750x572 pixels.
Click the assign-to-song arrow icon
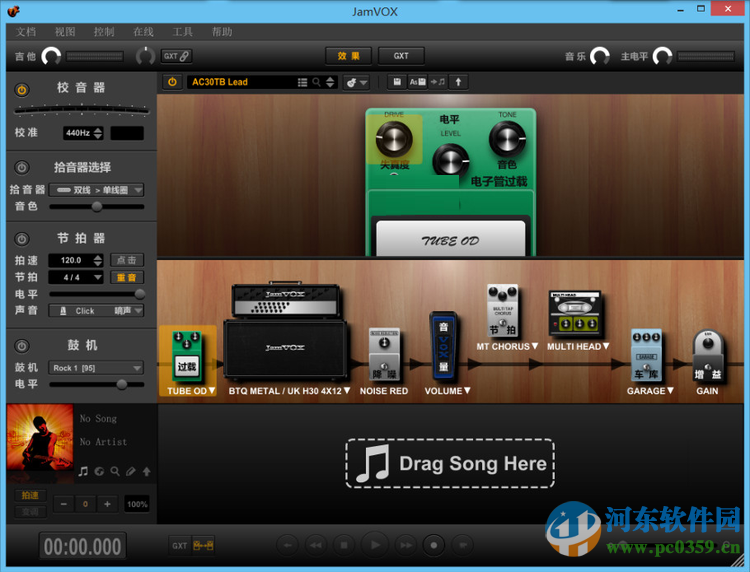click(438, 82)
